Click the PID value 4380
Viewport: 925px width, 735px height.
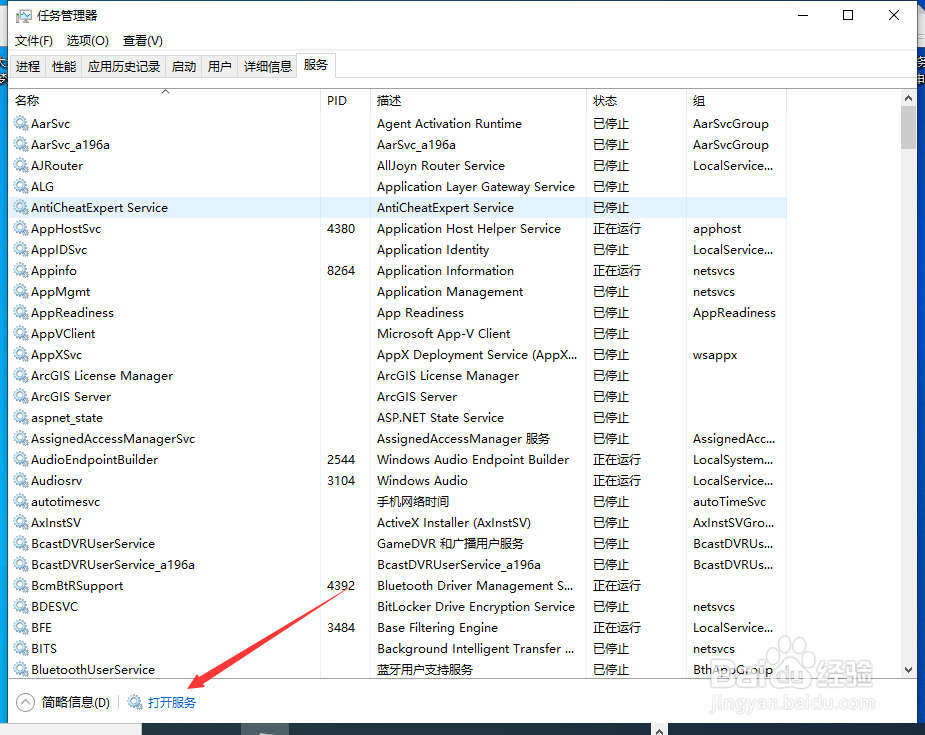[x=341, y=228]
